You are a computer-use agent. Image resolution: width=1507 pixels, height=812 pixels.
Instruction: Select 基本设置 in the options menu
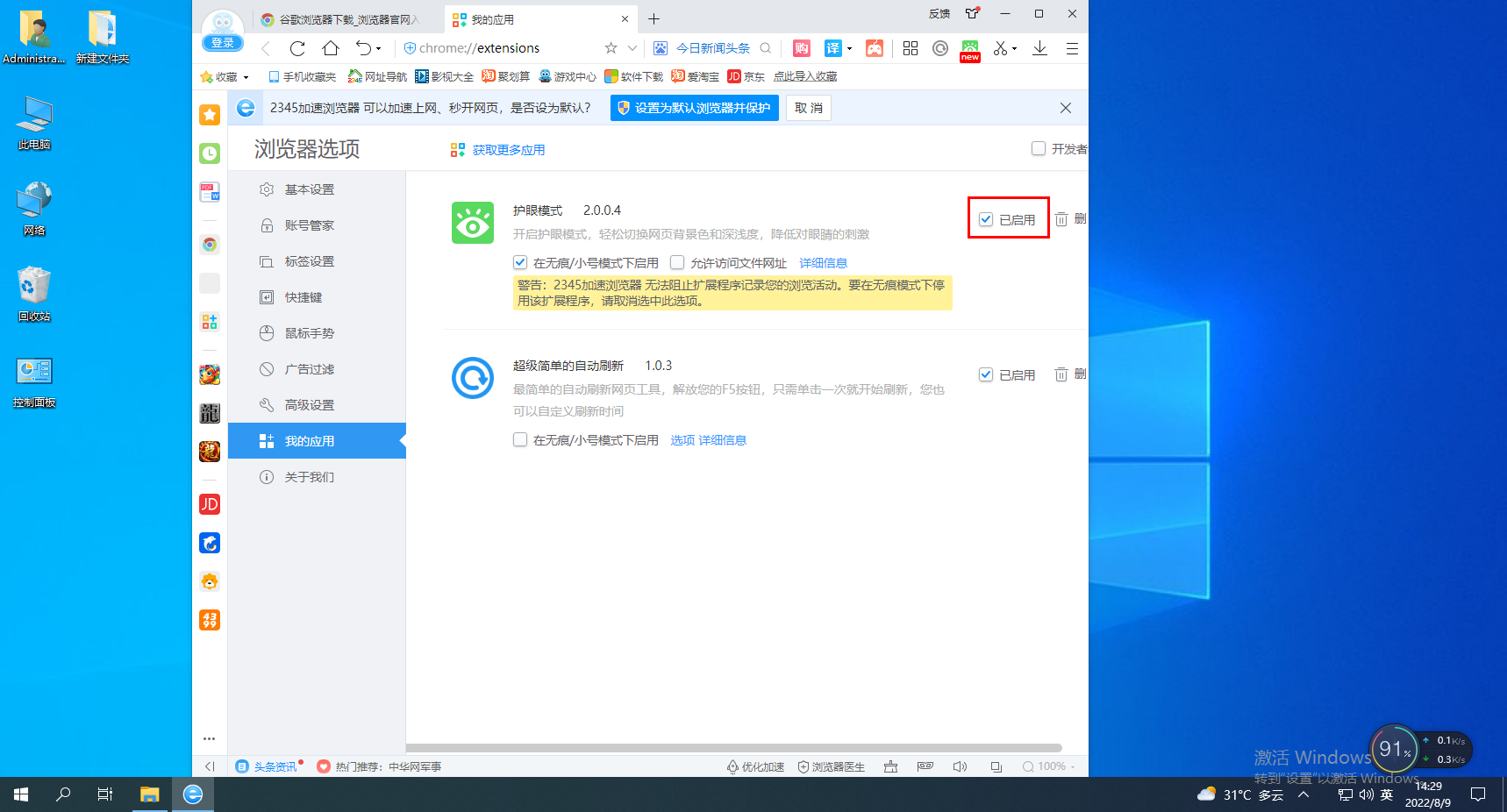pyautogui.click(x=317, y=189)
